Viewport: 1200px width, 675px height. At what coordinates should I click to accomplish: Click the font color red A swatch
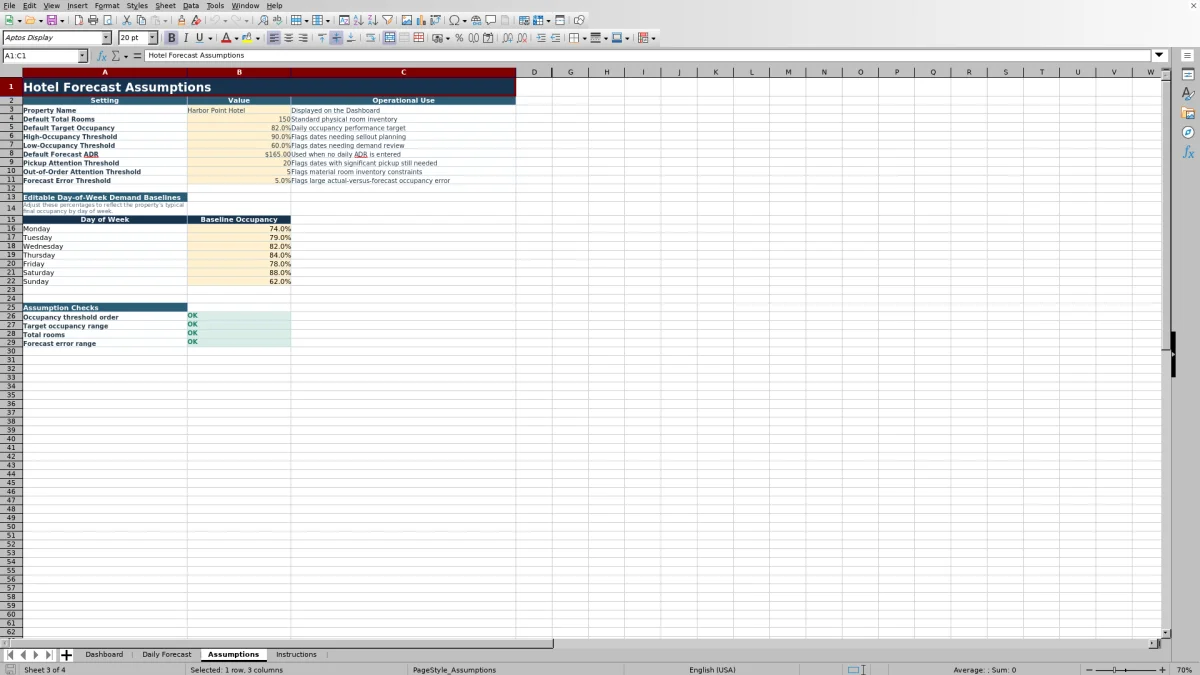point(226,38)
